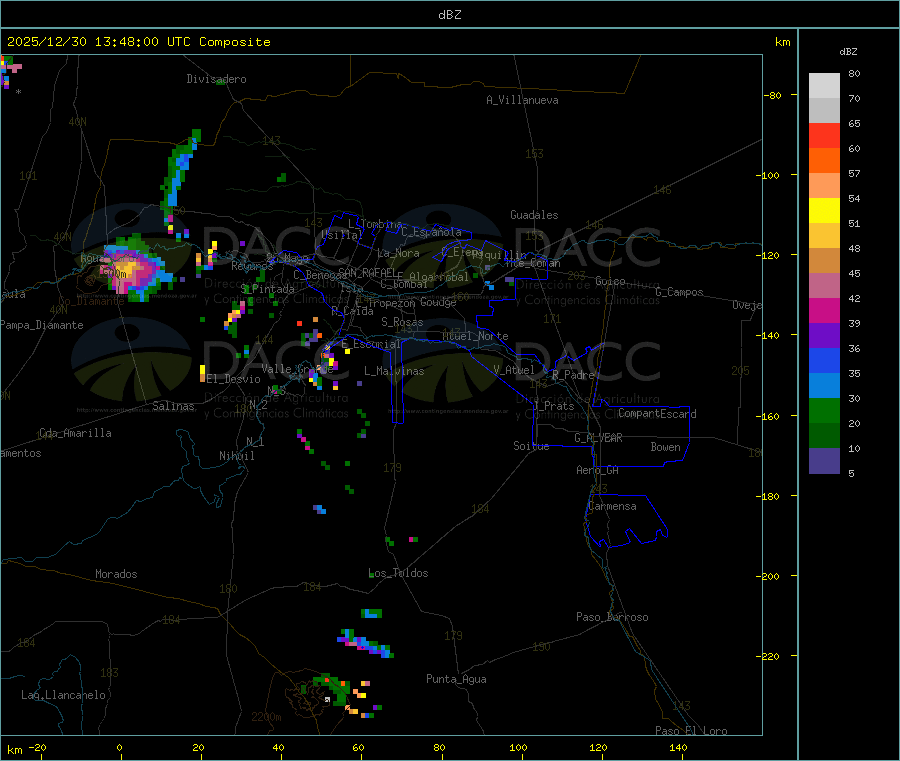Click the large storm cell near Co_Diamante
Image resolution: width=900 pixels, height=761 pixels.
click(x=137, y=269)
